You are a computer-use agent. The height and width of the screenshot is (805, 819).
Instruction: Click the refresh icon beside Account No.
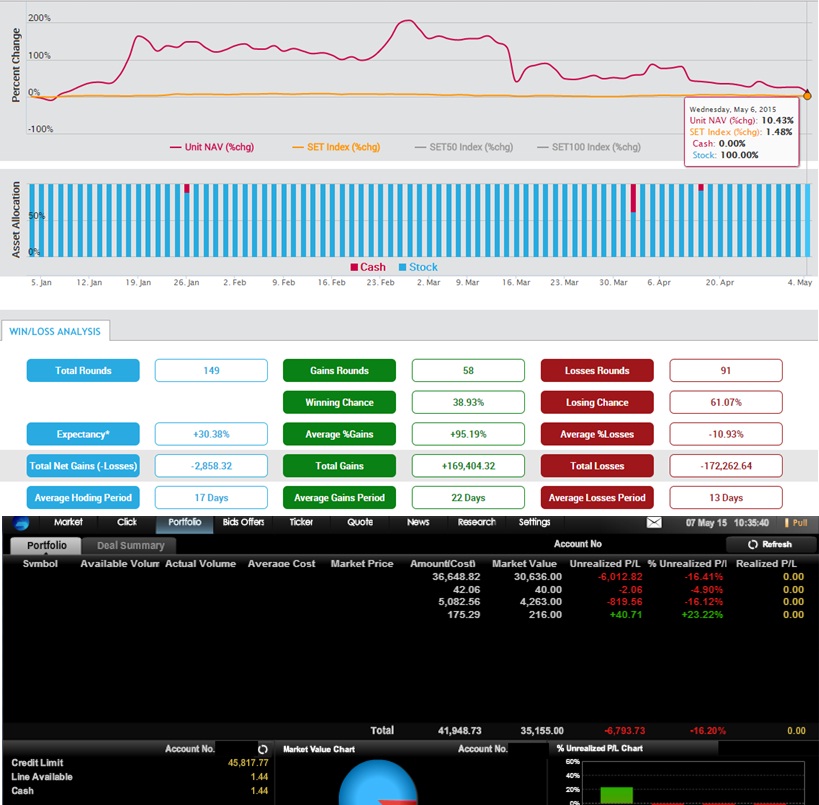(x=263, y=749)
